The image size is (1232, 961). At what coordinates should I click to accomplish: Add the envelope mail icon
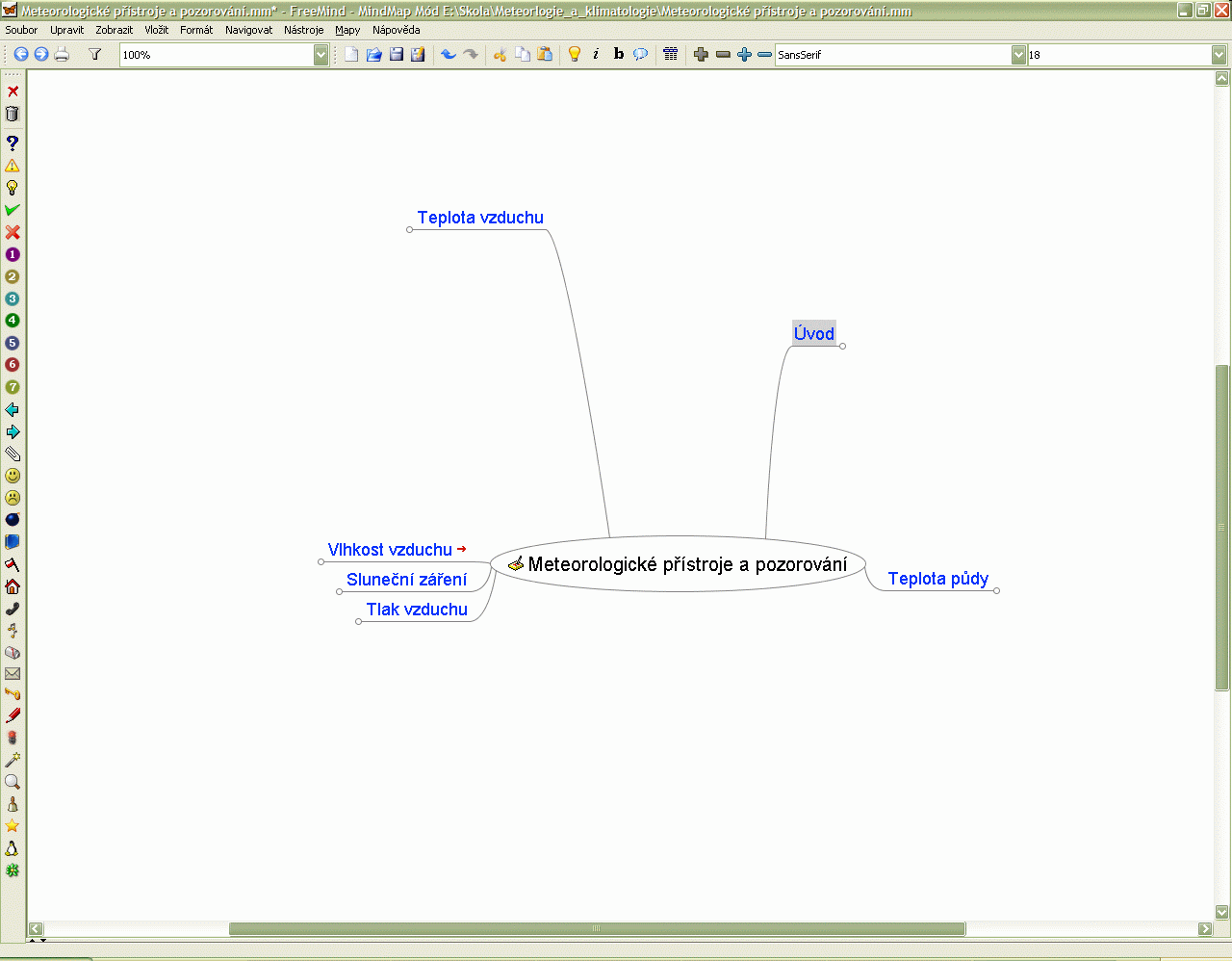pos(13,674)
